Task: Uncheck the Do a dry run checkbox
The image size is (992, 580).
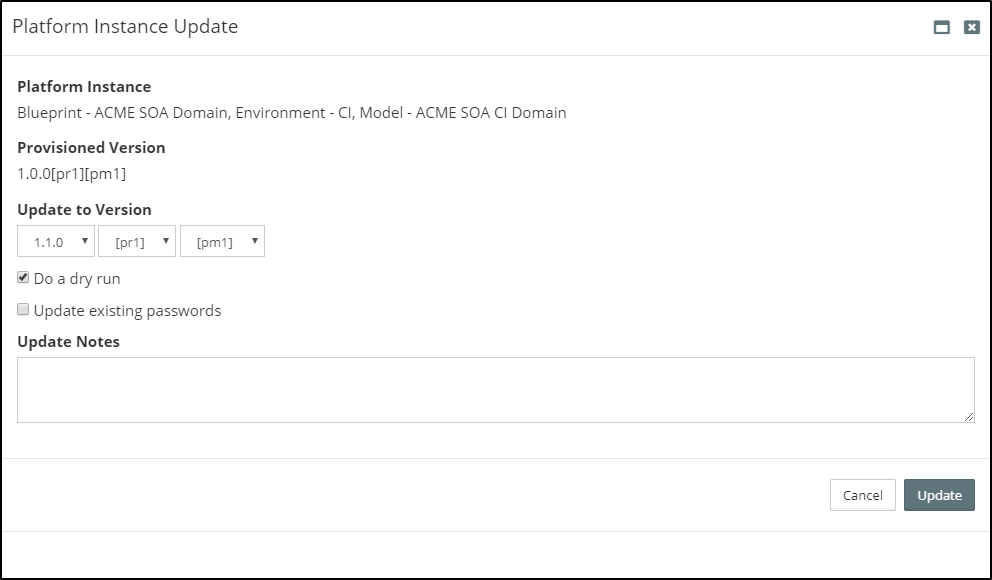Action: (x=24, y=278)
